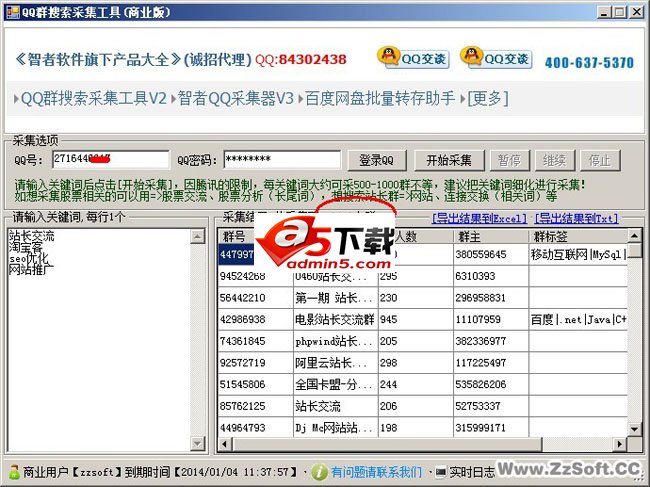Click inside the keyword list text area
Image resolution: width=650 pixels, height=487 pixels.
[99, 340]
